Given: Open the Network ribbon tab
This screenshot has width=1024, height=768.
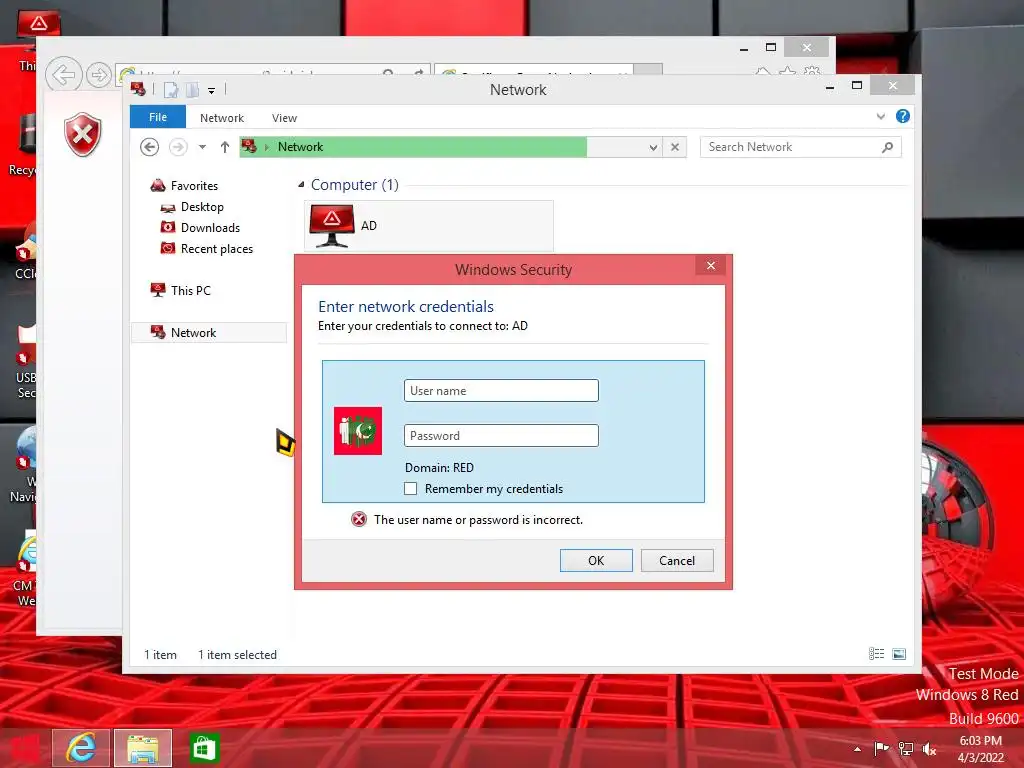Looking at the screenshot, I should point(221,118).
